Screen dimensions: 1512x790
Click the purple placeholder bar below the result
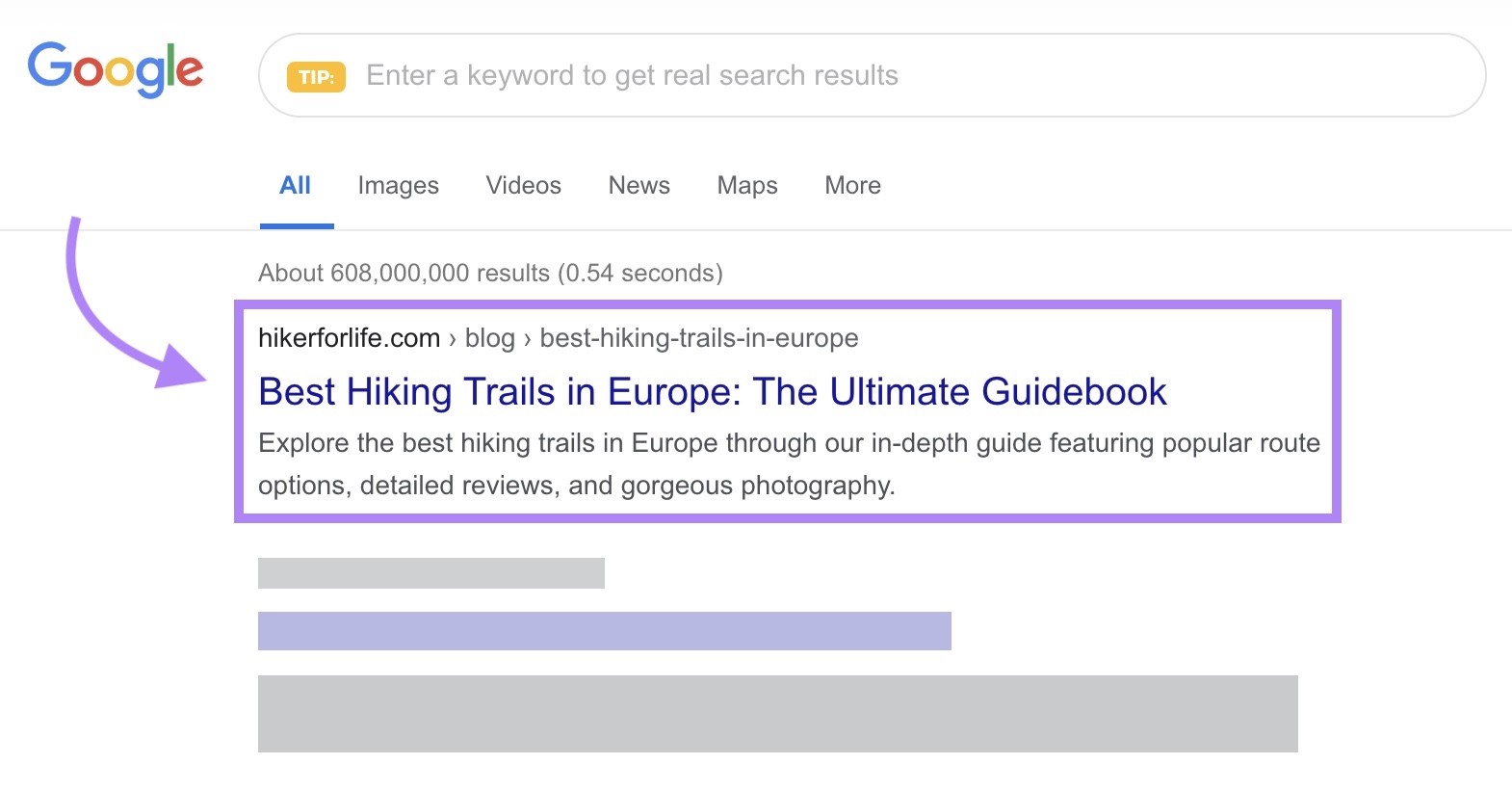coord(603,631)
